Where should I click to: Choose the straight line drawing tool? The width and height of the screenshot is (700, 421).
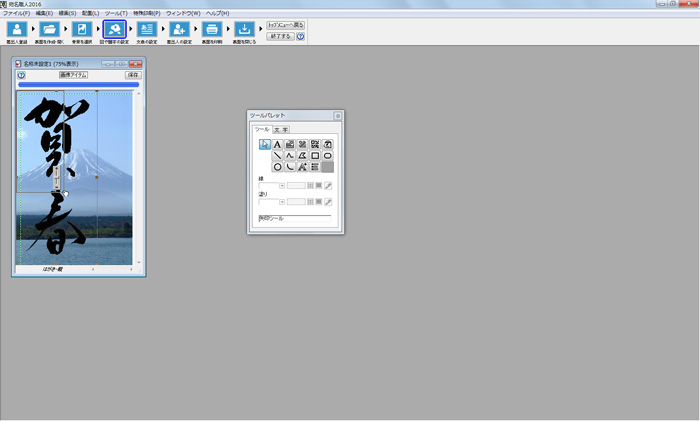tap(277, 156)
